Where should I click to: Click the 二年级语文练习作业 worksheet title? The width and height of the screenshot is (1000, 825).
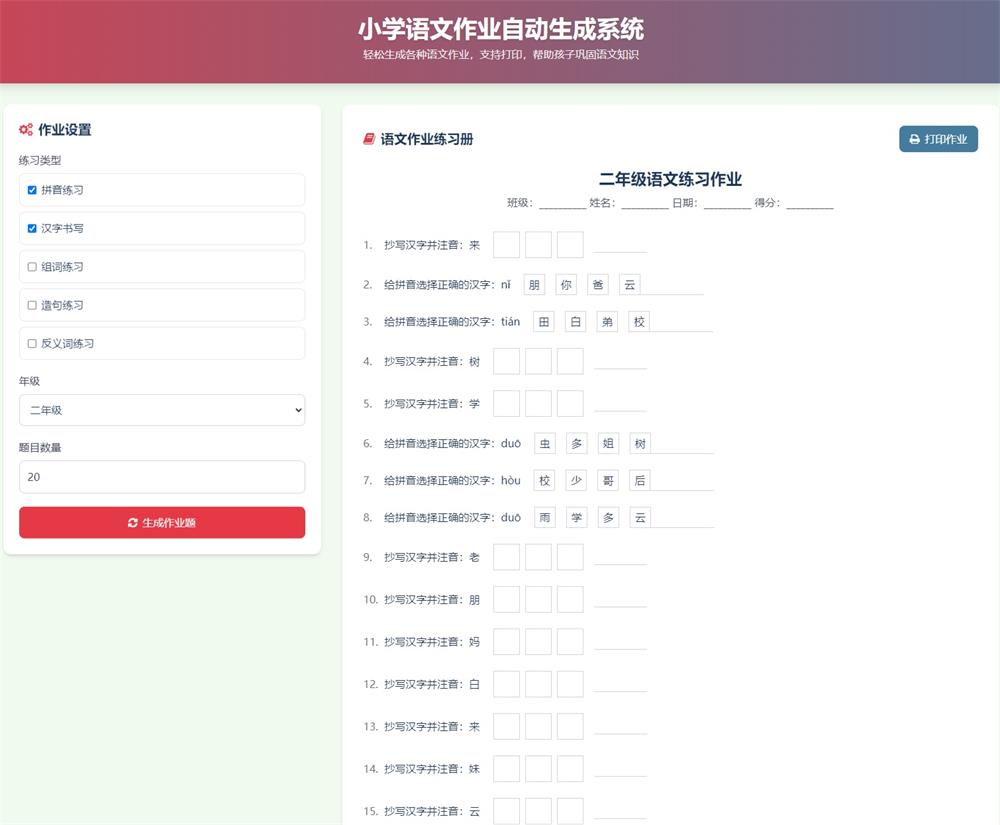click(x=670, y=179)
